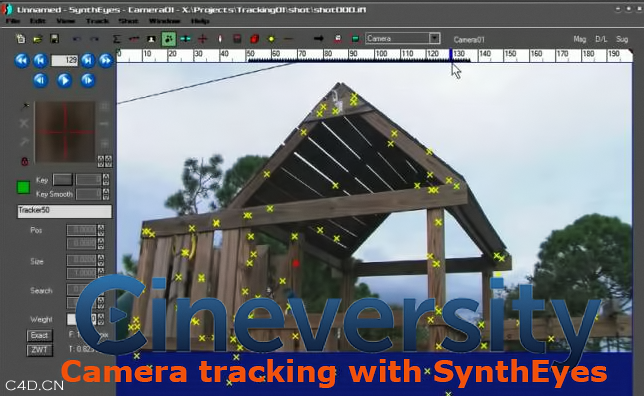Click the Undo arrow icon
Screen dimensions: 644x396
pyautogui.click(x=77, y=39)
